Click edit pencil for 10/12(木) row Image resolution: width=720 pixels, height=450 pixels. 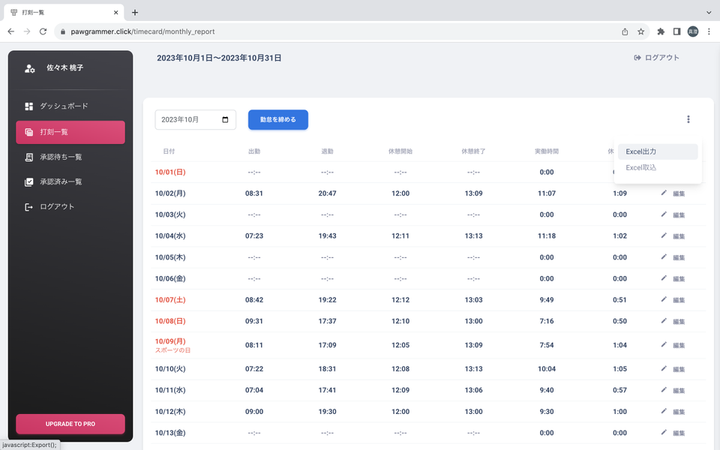[664, 411]
